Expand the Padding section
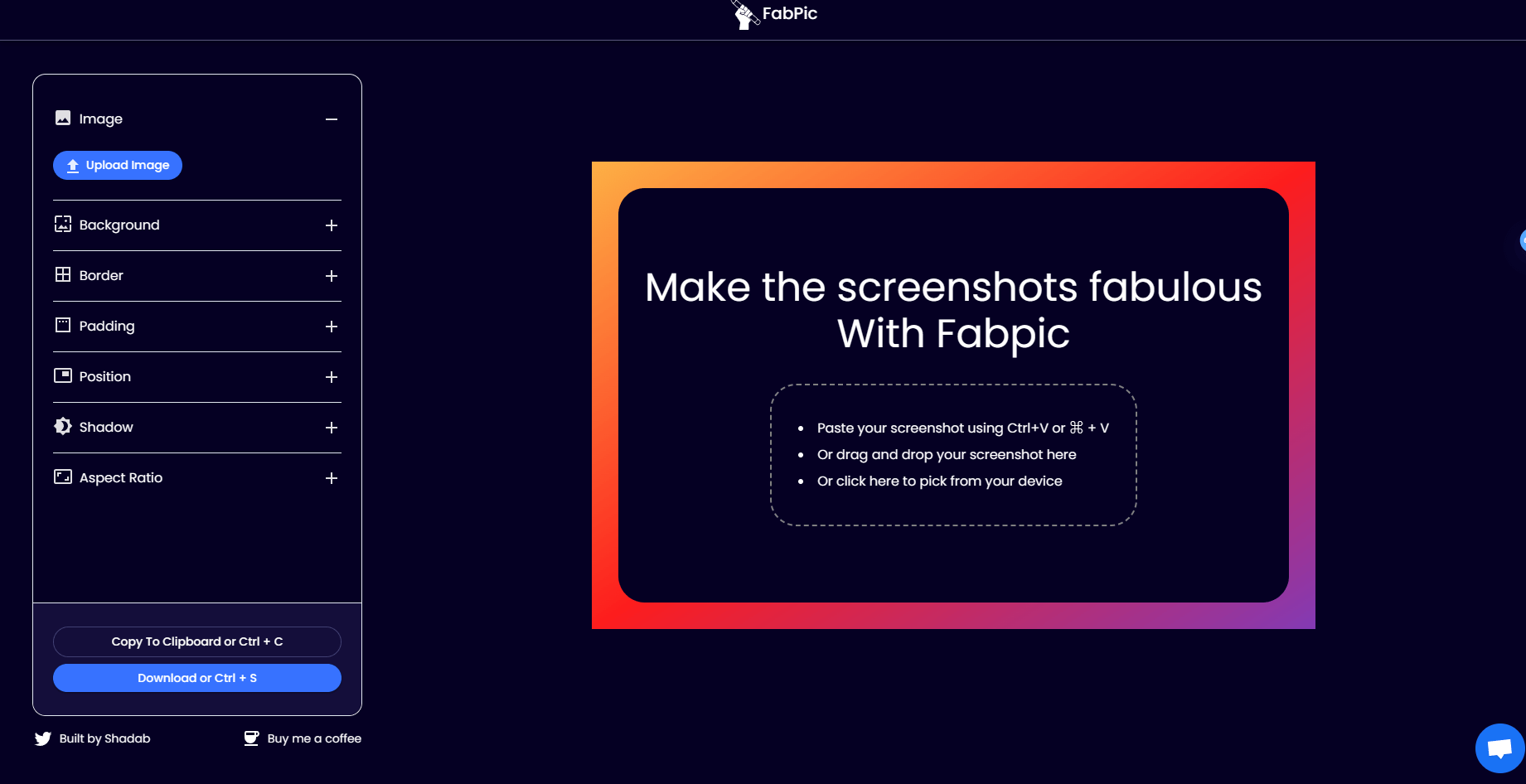Viewport: 1526px width, 784px height. (x=332, y=327)
